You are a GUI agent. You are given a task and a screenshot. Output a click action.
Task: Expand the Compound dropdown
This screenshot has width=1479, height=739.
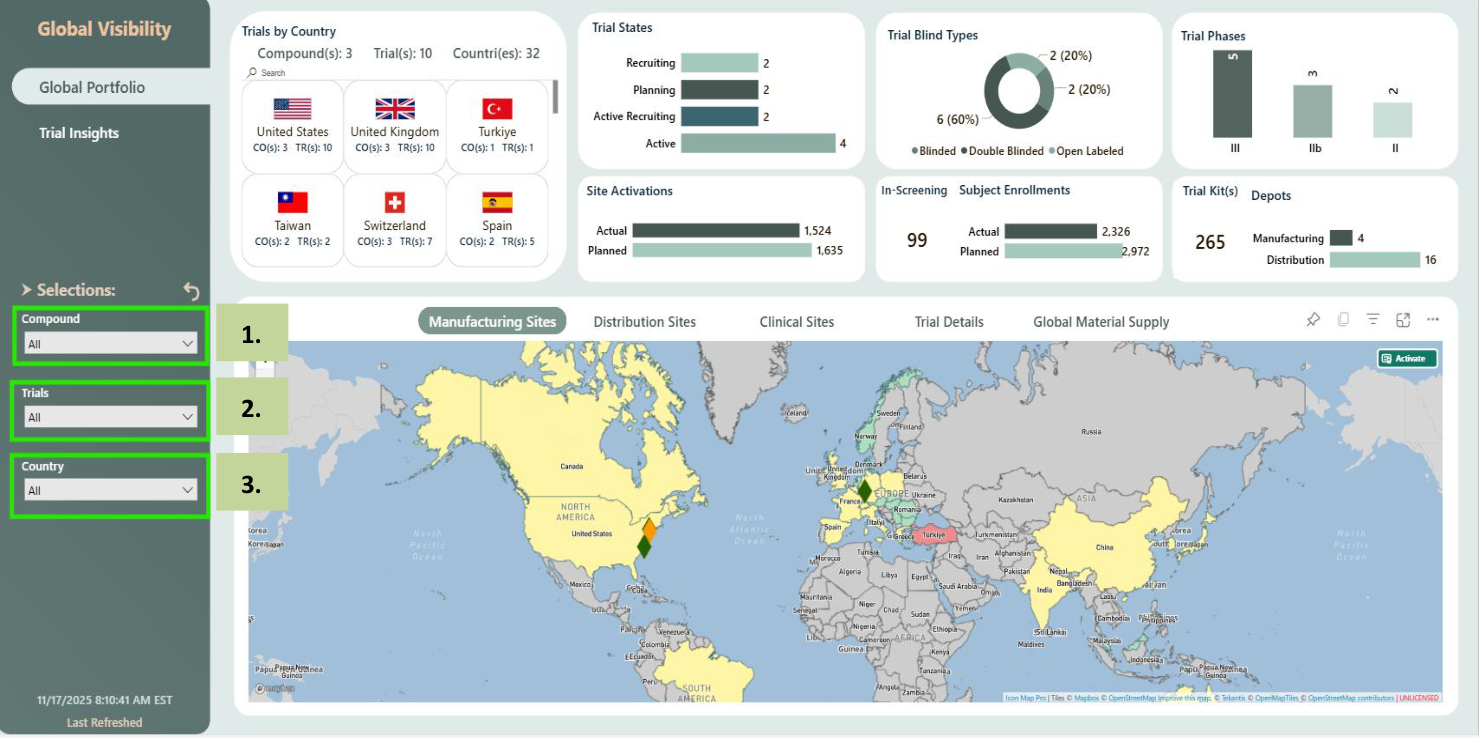click(x=110, y=344)
